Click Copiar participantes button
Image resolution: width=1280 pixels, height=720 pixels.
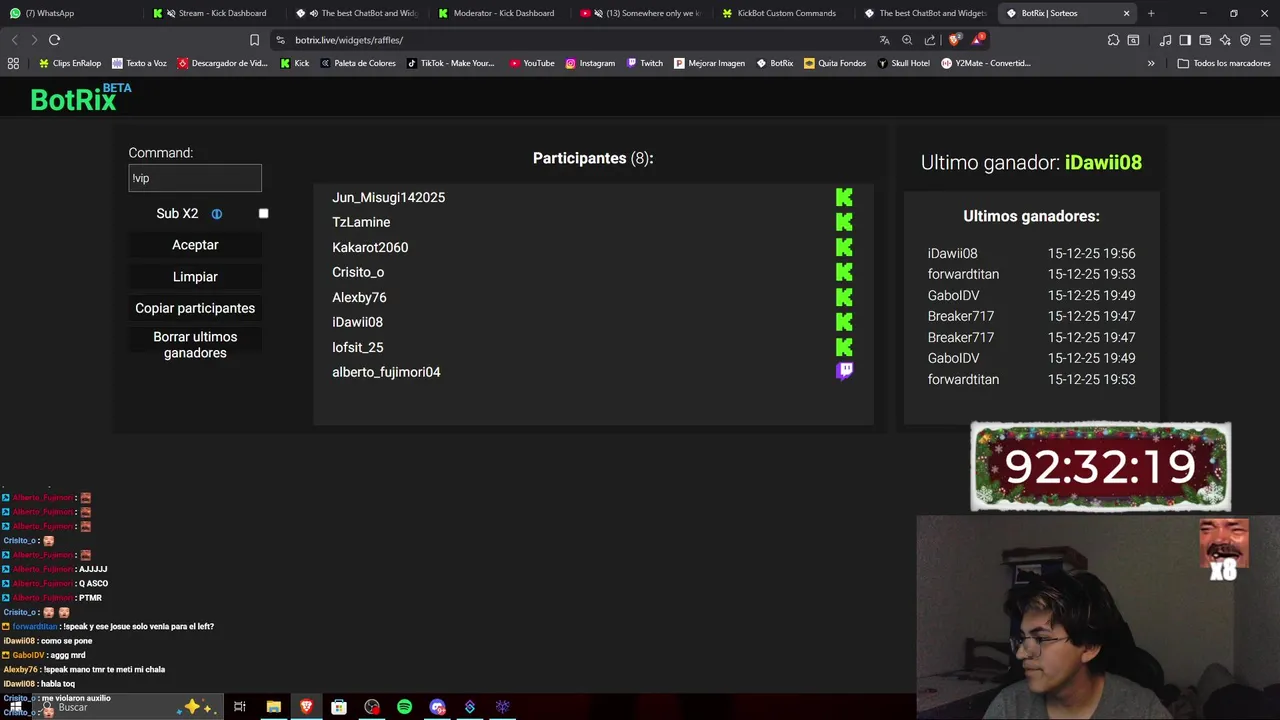click(x=195, y=308)
